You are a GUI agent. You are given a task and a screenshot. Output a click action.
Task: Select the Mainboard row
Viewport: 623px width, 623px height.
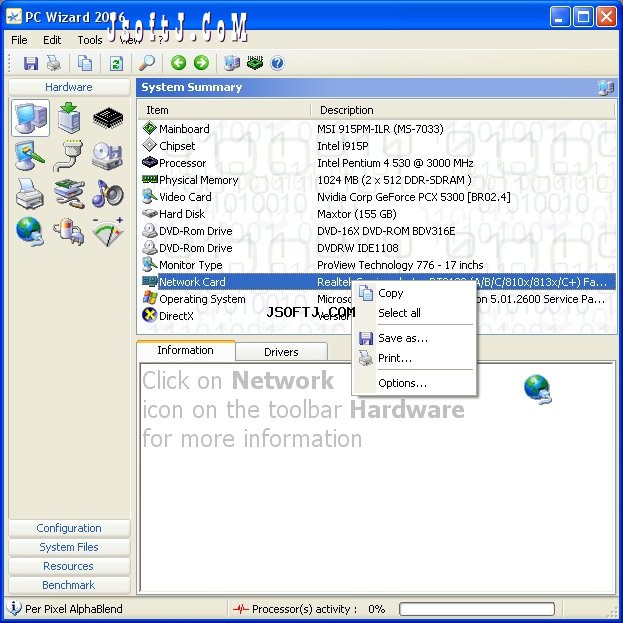pyautogui.click(x=377, y=129)
